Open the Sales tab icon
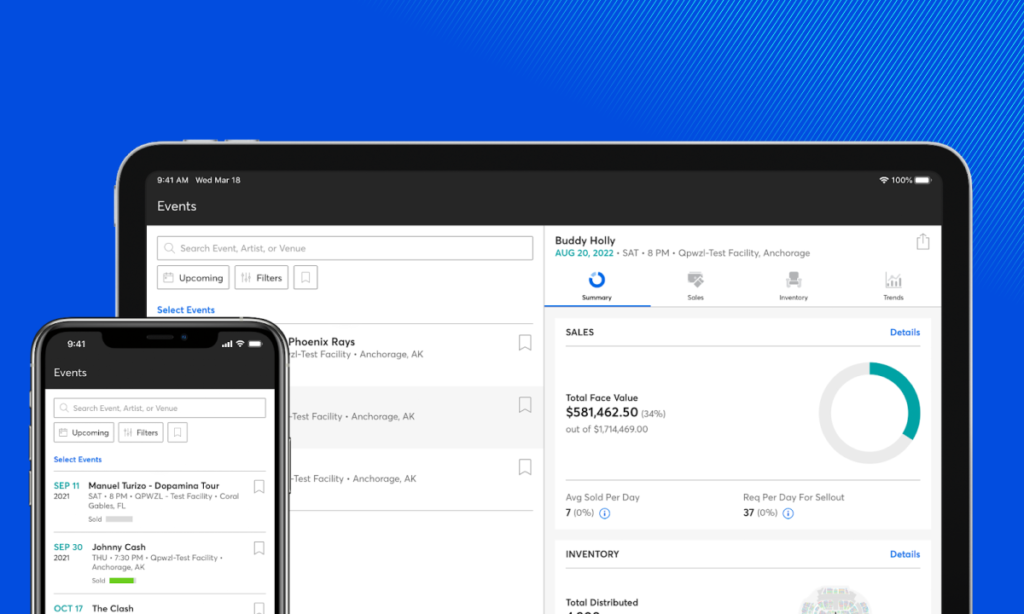1024x614 pixels. 695,282
